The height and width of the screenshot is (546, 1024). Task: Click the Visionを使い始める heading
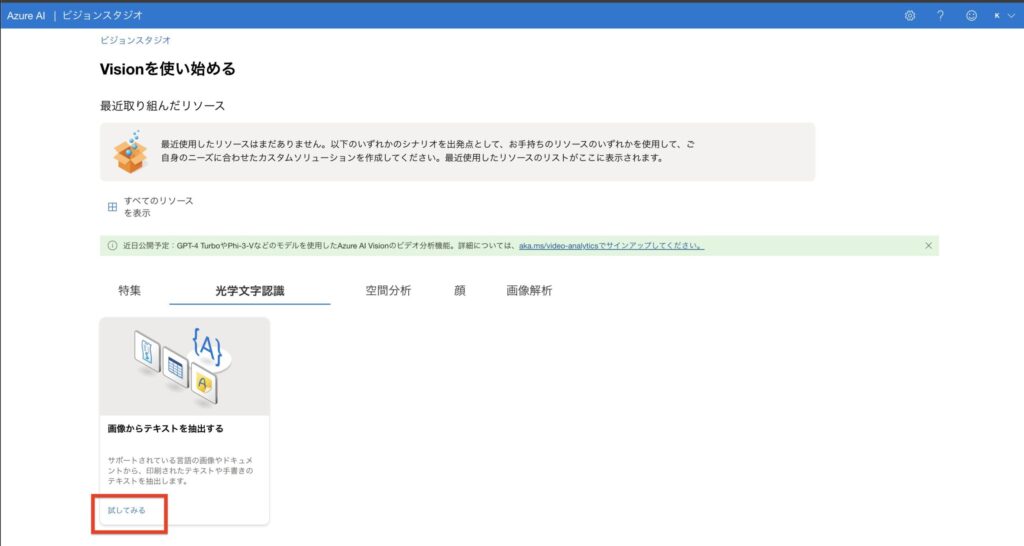tap(167, 69)
